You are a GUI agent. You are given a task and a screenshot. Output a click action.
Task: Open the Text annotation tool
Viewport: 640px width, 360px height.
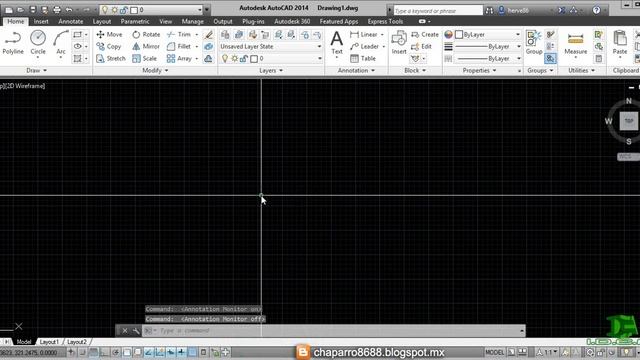337,43
